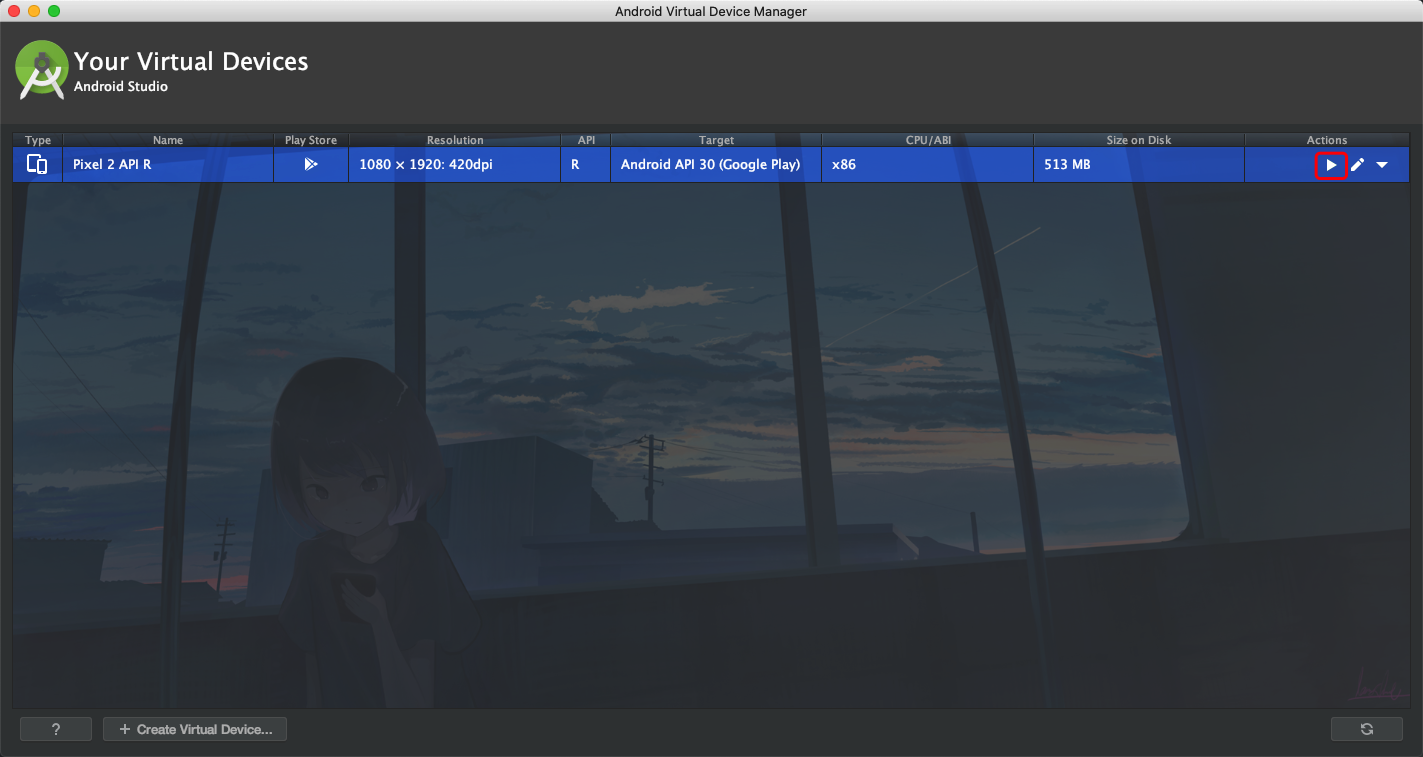Screen dimensions: 1423x757
Task: Sort by the API column header
Action: (x=586, y=140)
